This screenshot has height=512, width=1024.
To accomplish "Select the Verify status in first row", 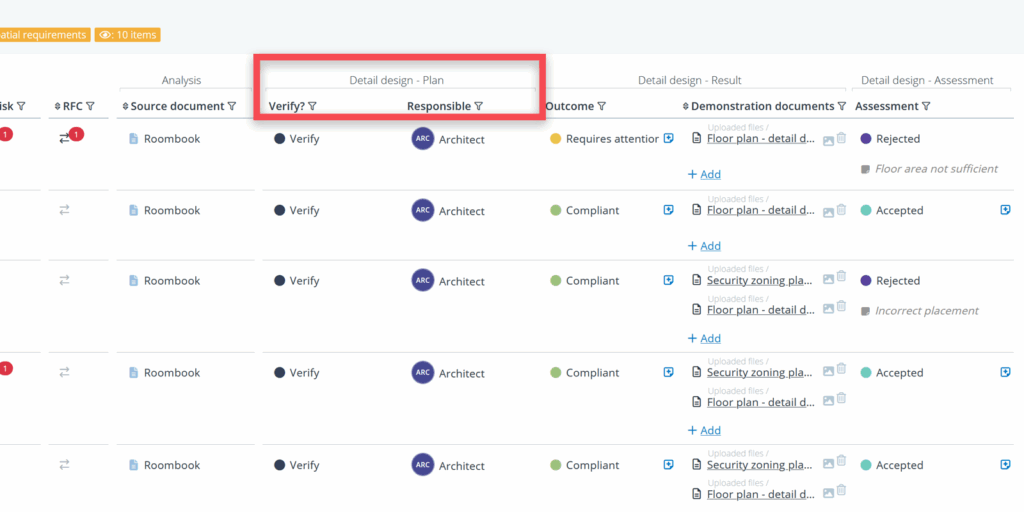I will tap(297, 139).
